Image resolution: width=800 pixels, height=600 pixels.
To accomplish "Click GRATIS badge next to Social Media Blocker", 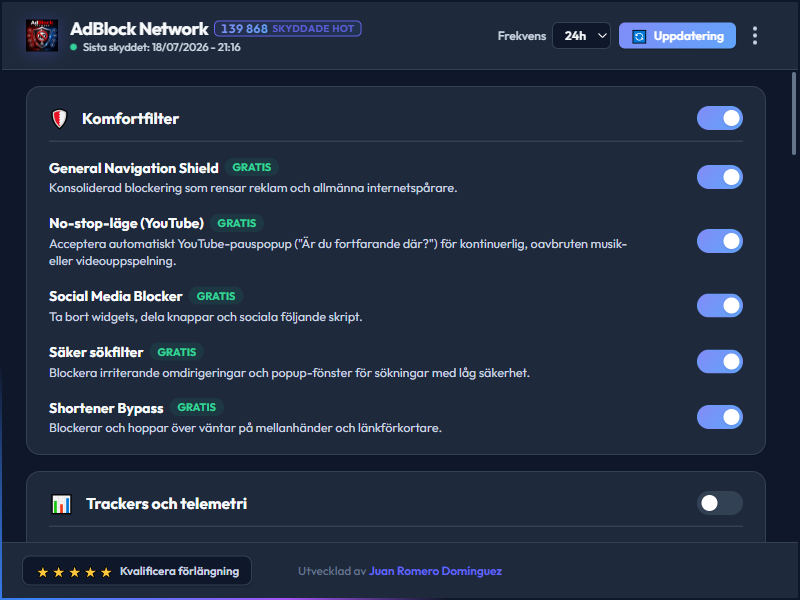I will (216, 296).
